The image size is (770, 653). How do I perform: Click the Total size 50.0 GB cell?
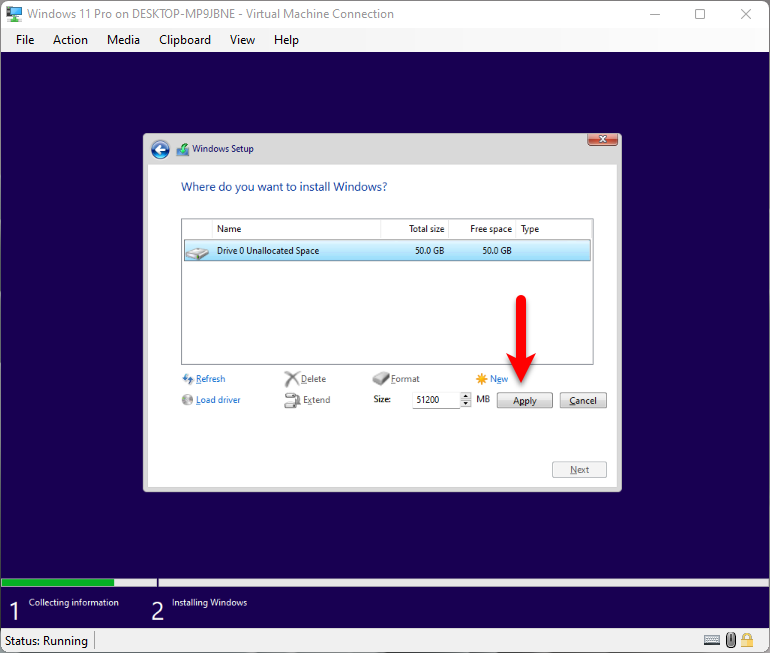pos(430,250)
